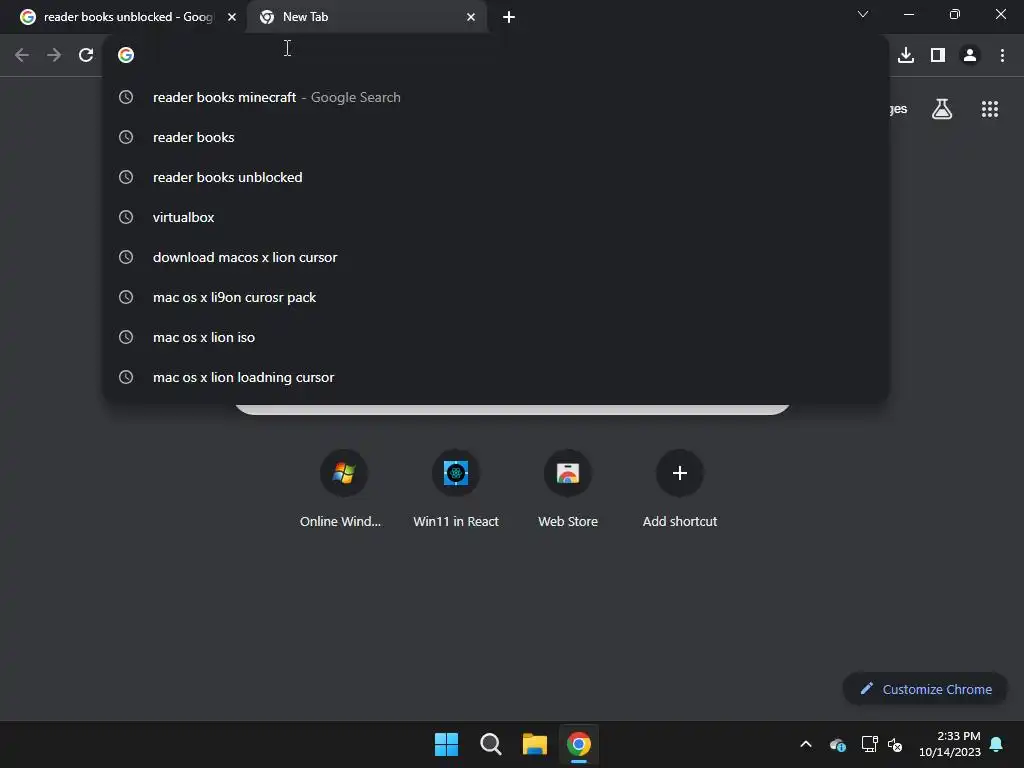Image resolution: width=1024 pixels, height=768 pixels.
Task: Click the Google icon in address bar
Action: [x=126, y=55]
